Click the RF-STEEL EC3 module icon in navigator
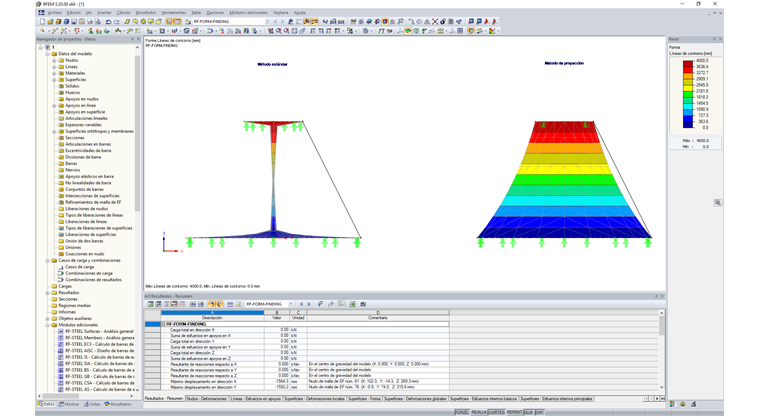 click(61, 344)
